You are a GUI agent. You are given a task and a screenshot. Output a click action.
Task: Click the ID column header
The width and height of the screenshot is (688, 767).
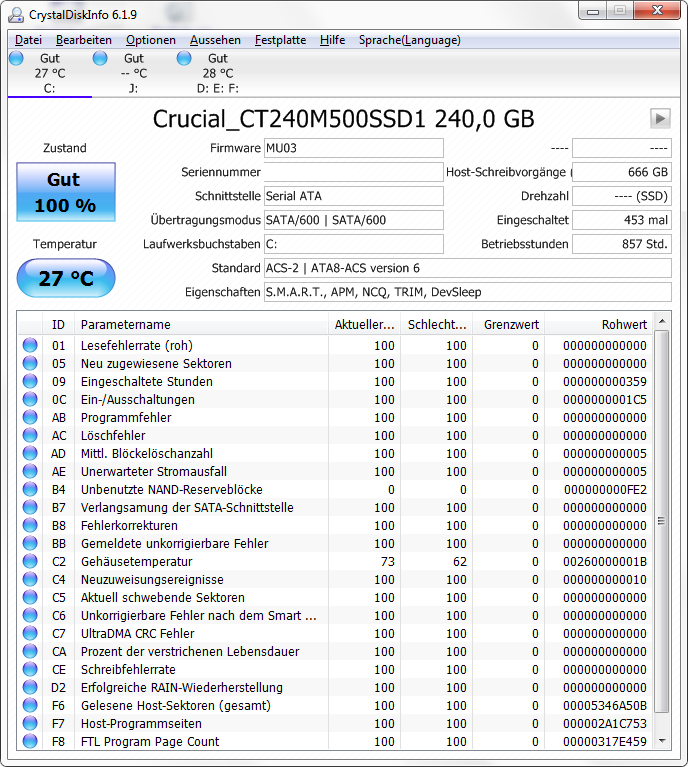pyautogui.click(x=58, y=324)
